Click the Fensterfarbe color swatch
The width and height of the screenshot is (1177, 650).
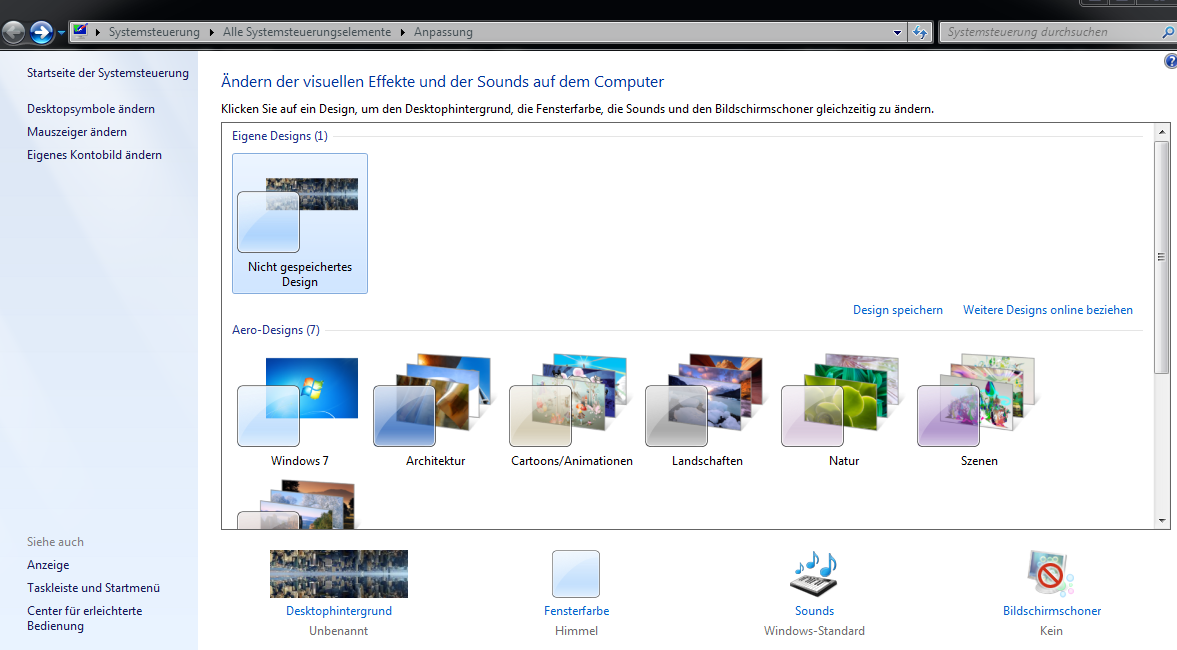click(576, 574)
